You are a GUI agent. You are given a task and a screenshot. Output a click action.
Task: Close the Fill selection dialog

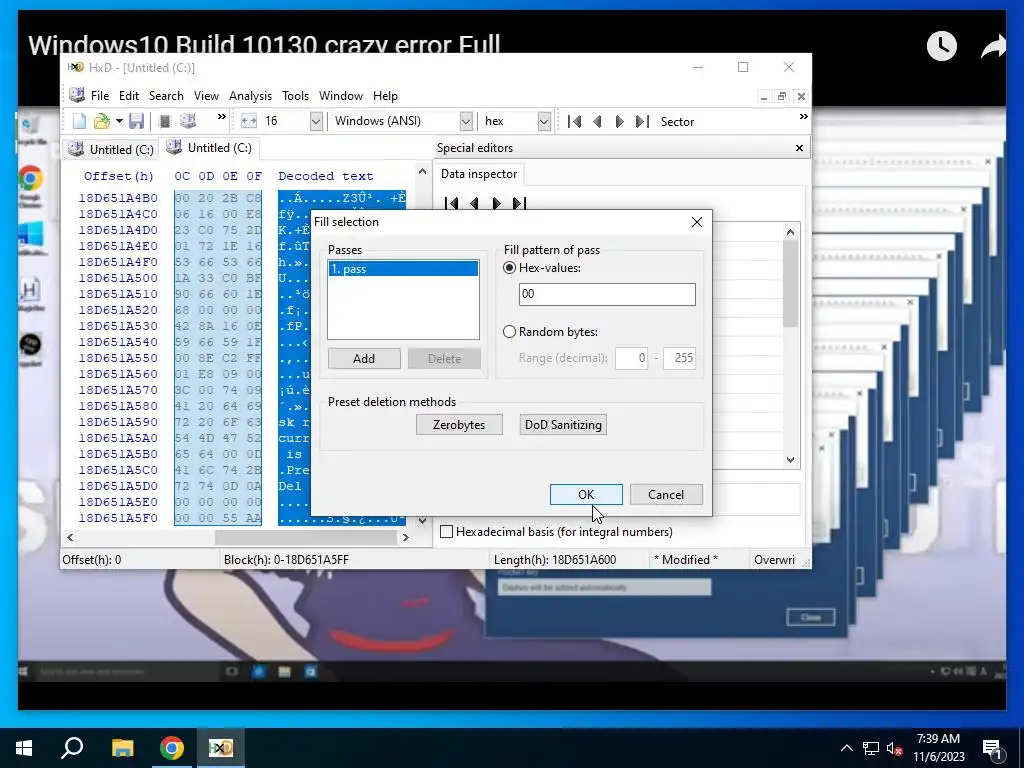[697, 222]
